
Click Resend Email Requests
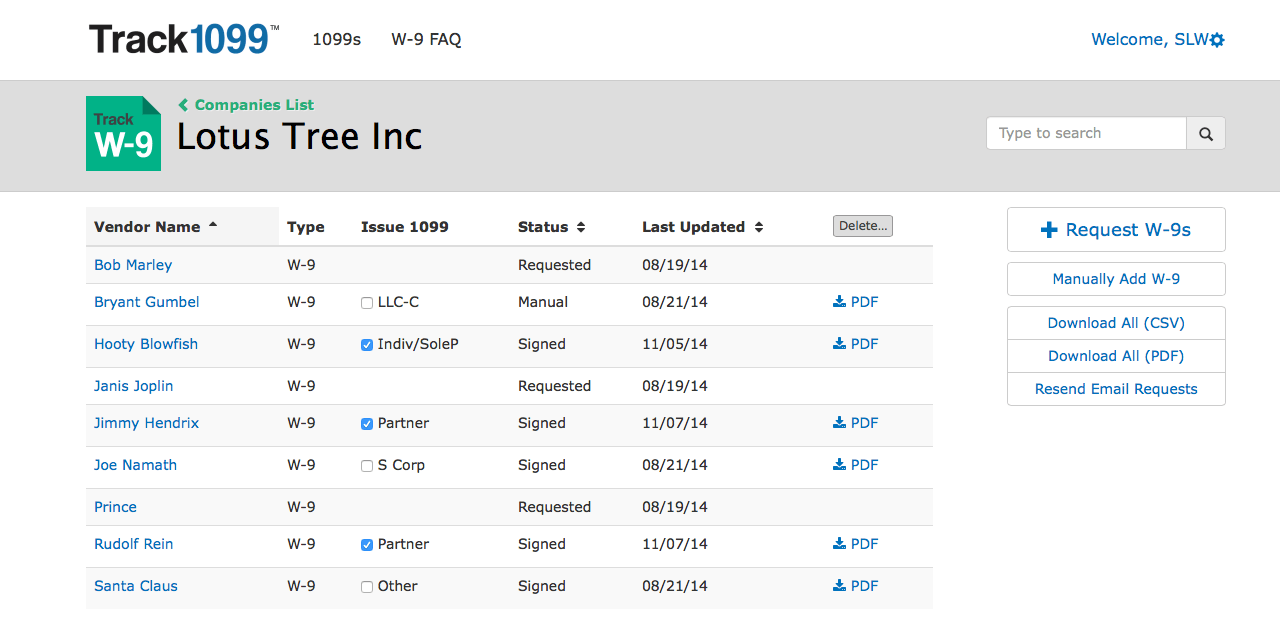(x=1116, y=389)
